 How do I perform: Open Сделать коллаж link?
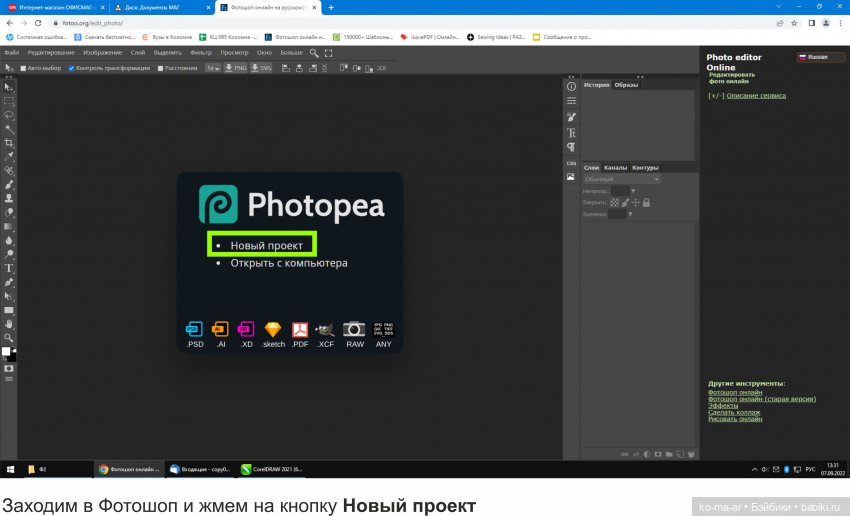point(734,412)
